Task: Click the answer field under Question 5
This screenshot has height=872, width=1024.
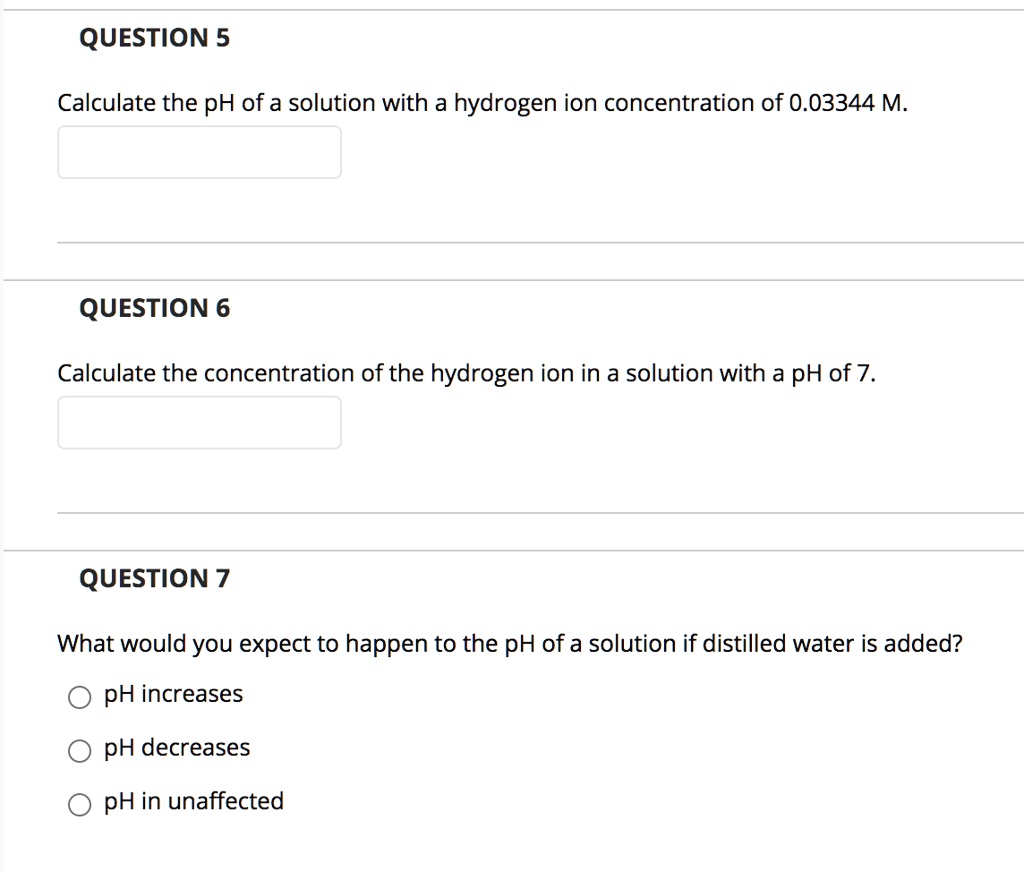Action: click(199, 152)
